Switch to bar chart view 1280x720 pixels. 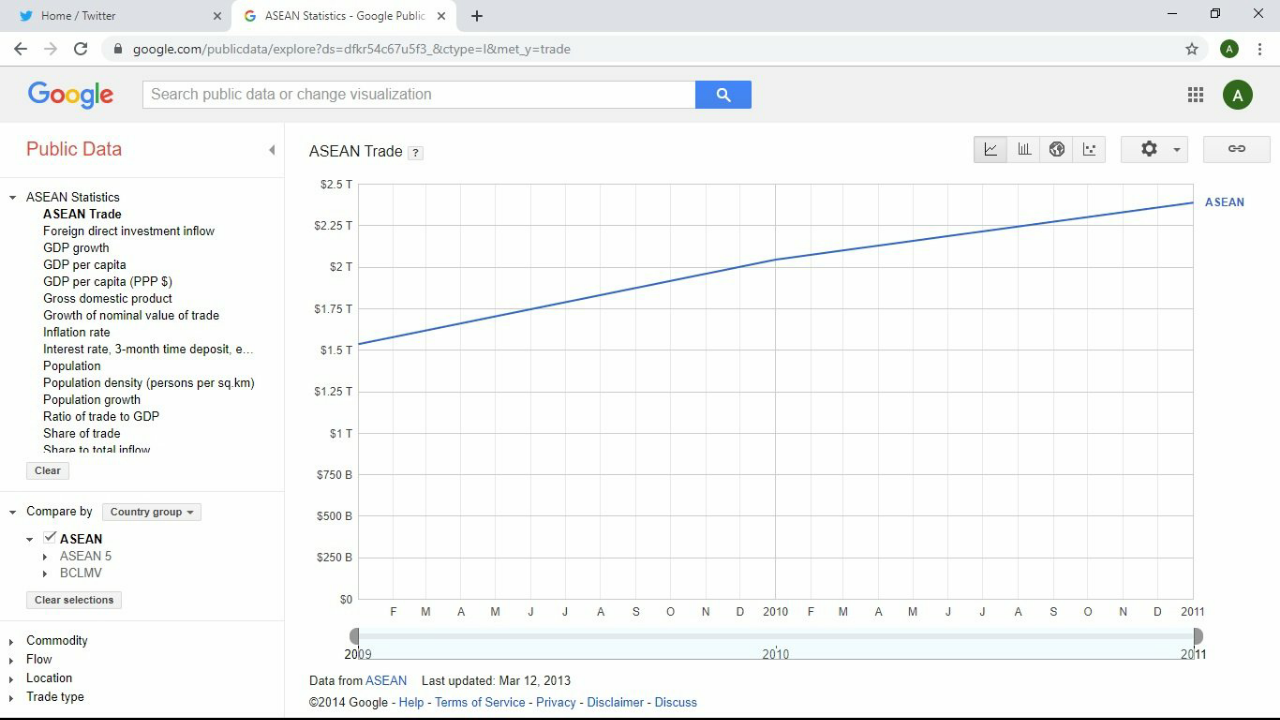[x=1024, y=149]
